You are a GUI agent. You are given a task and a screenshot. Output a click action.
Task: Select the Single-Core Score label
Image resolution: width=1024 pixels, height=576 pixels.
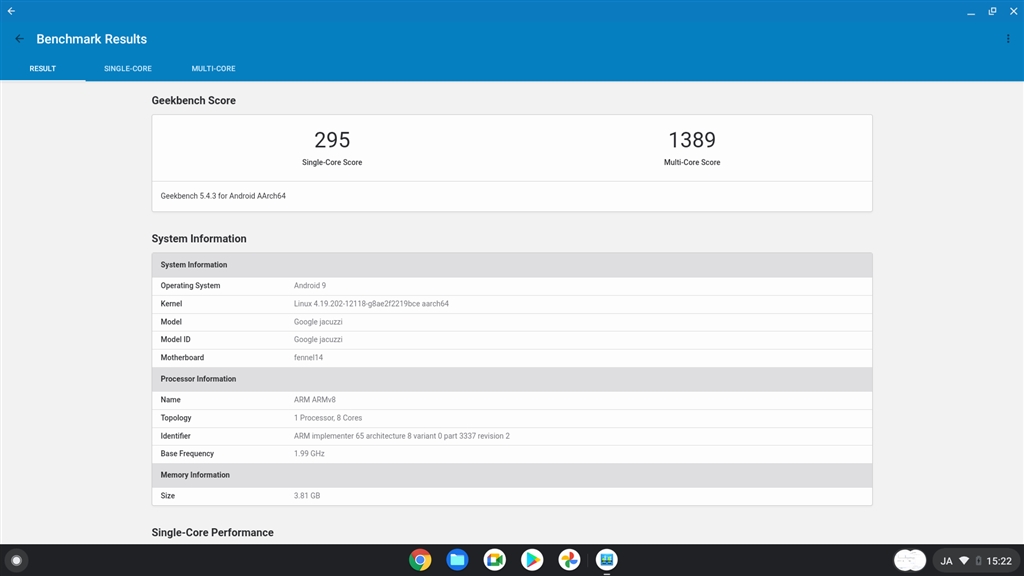[332, 163]
